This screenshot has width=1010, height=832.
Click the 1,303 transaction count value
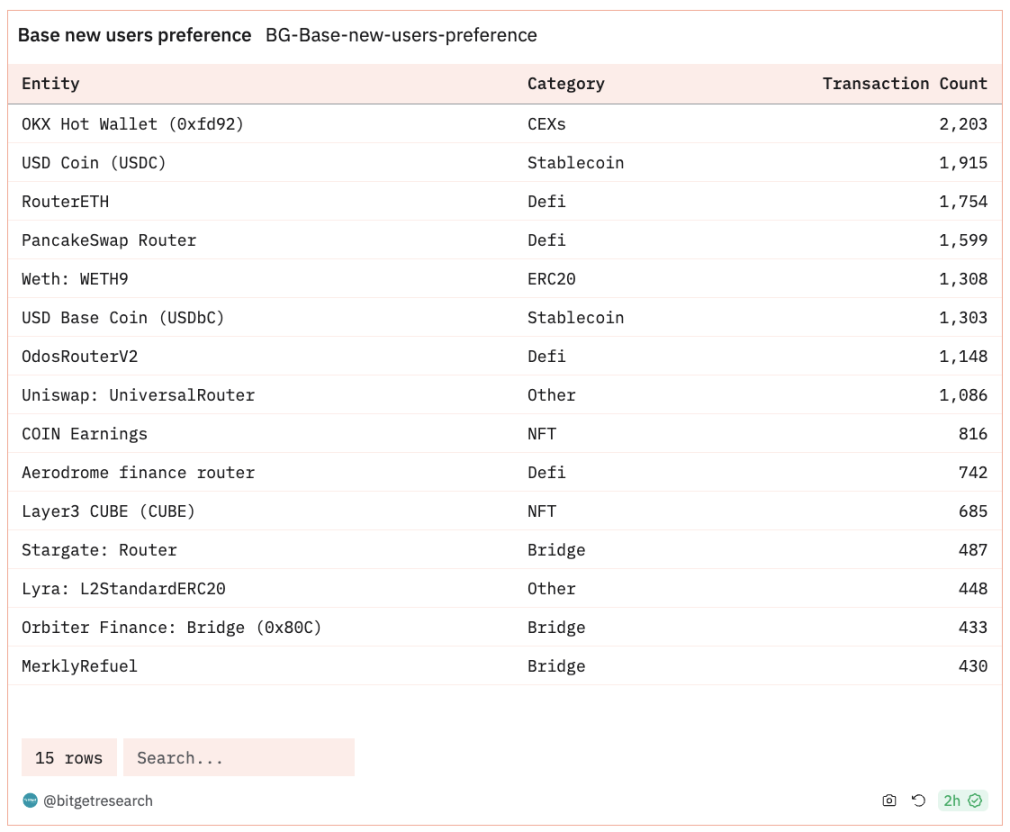coord(963,317)
